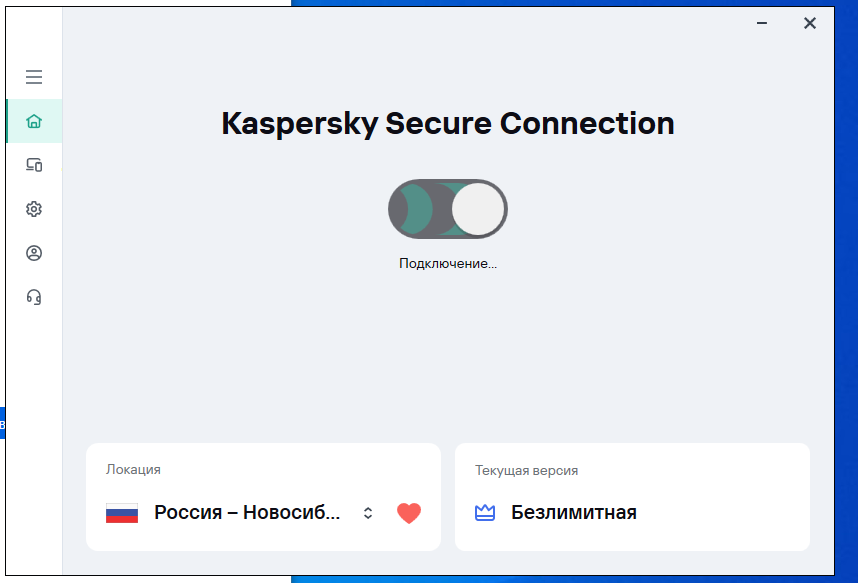Open the Безлимитная subscription details
The image size is (858, 583).
click(x=574, y=512)
